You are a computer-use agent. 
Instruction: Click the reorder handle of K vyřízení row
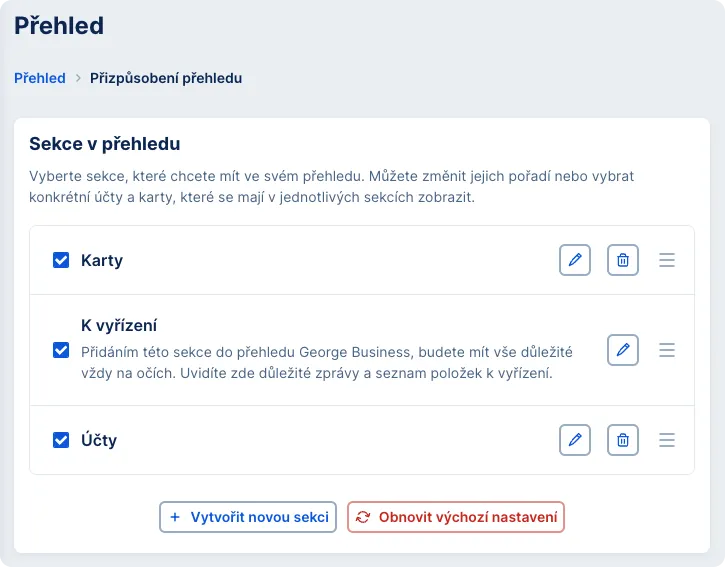(667, 350)
